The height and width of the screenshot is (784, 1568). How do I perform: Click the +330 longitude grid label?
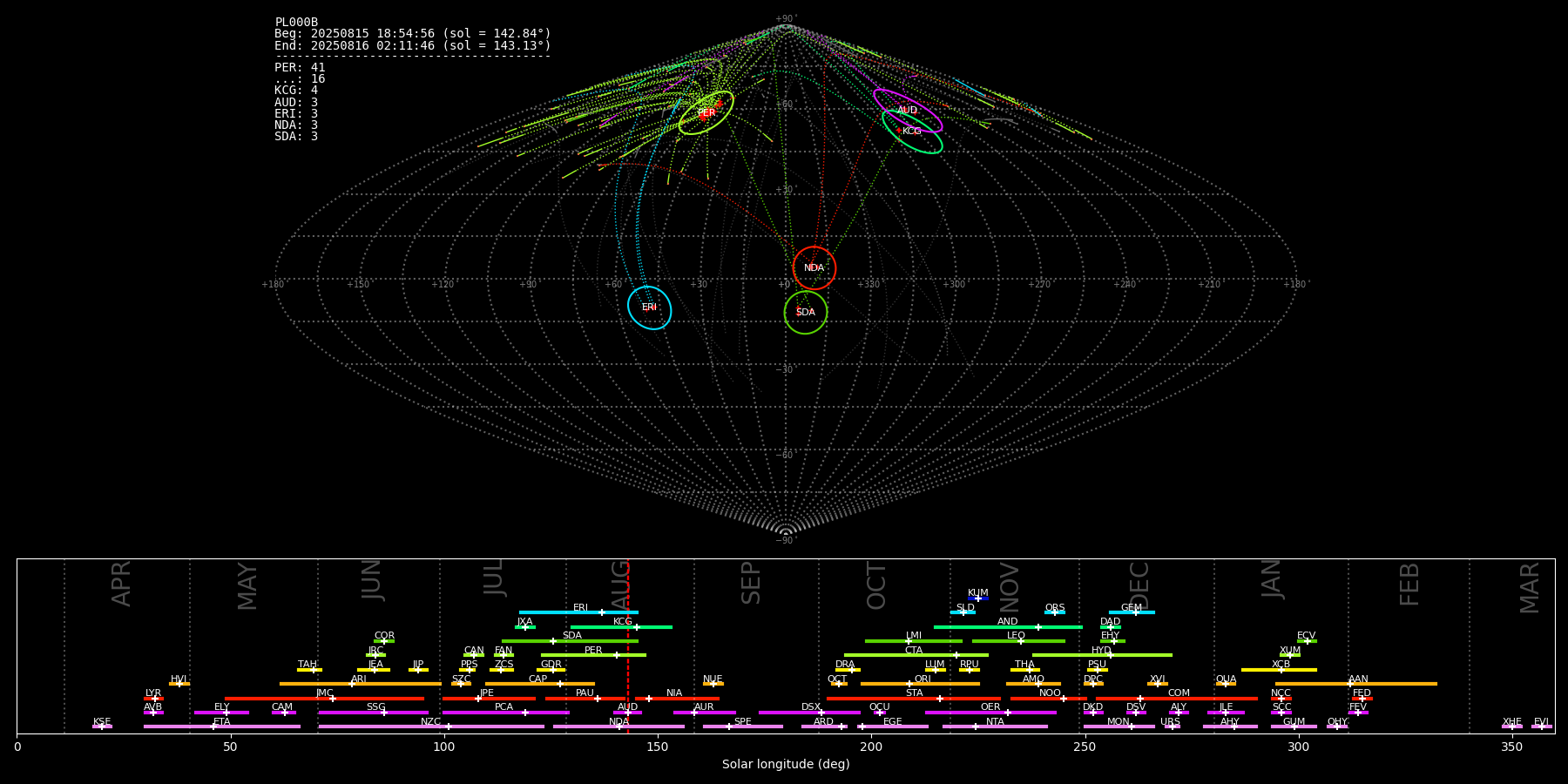coord(868,285)
